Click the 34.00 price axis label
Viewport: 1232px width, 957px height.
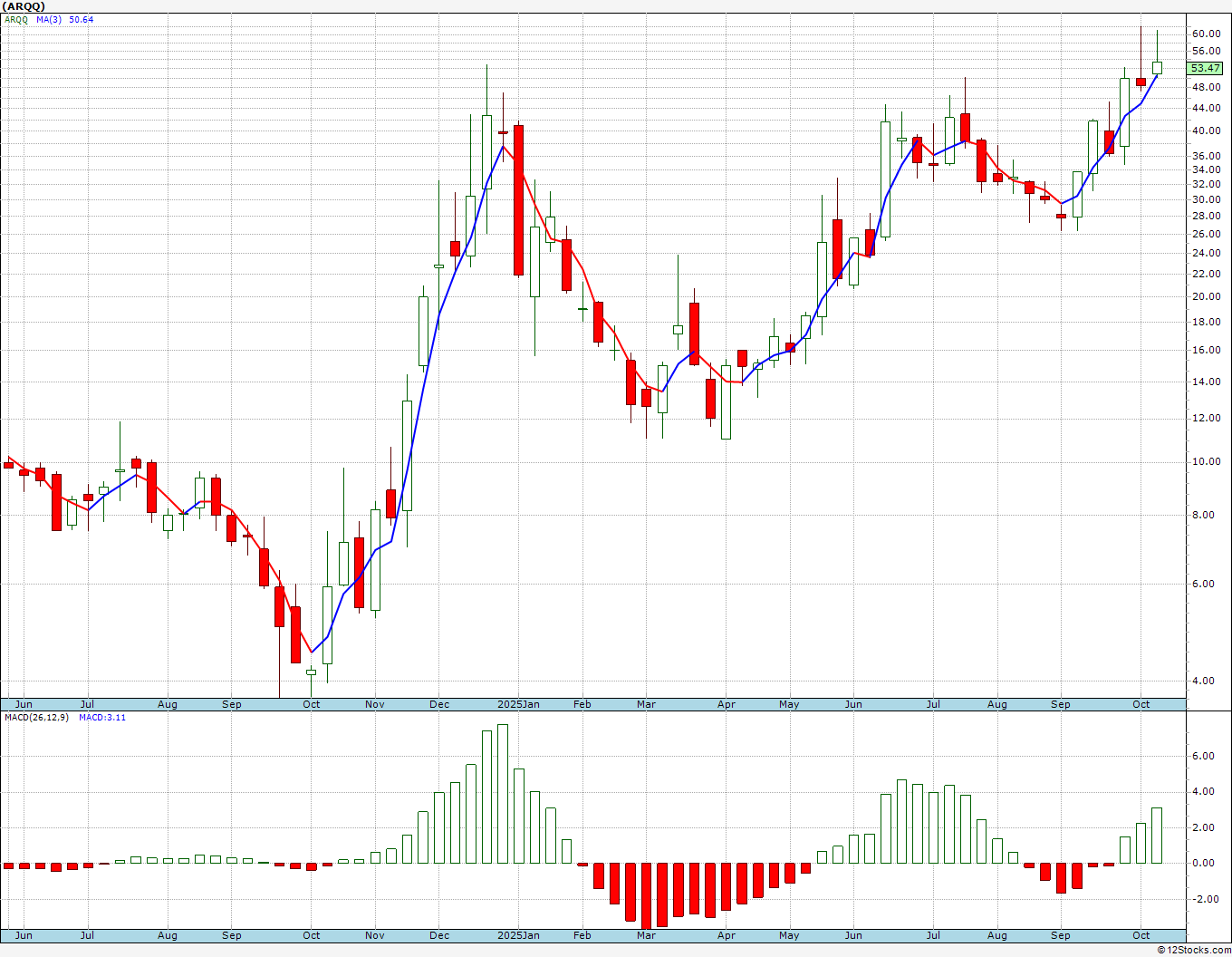[1206, 169]
